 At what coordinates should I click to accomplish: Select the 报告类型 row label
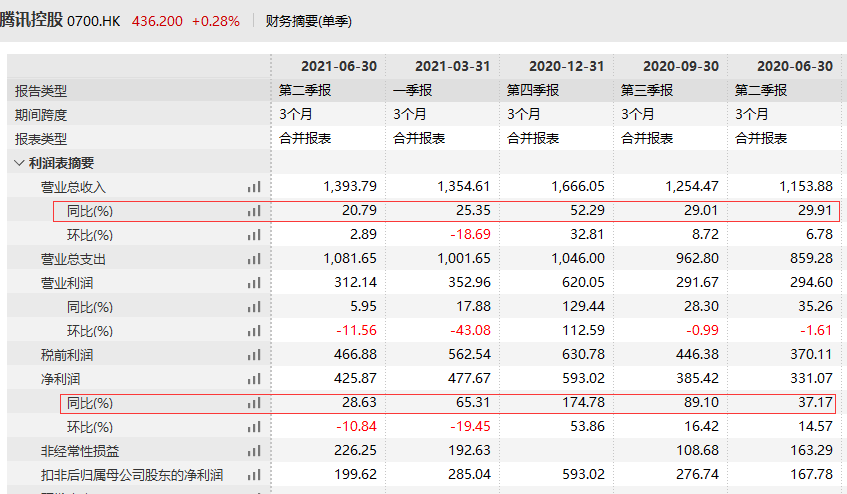pyautogui.click(x=41, y=91)
